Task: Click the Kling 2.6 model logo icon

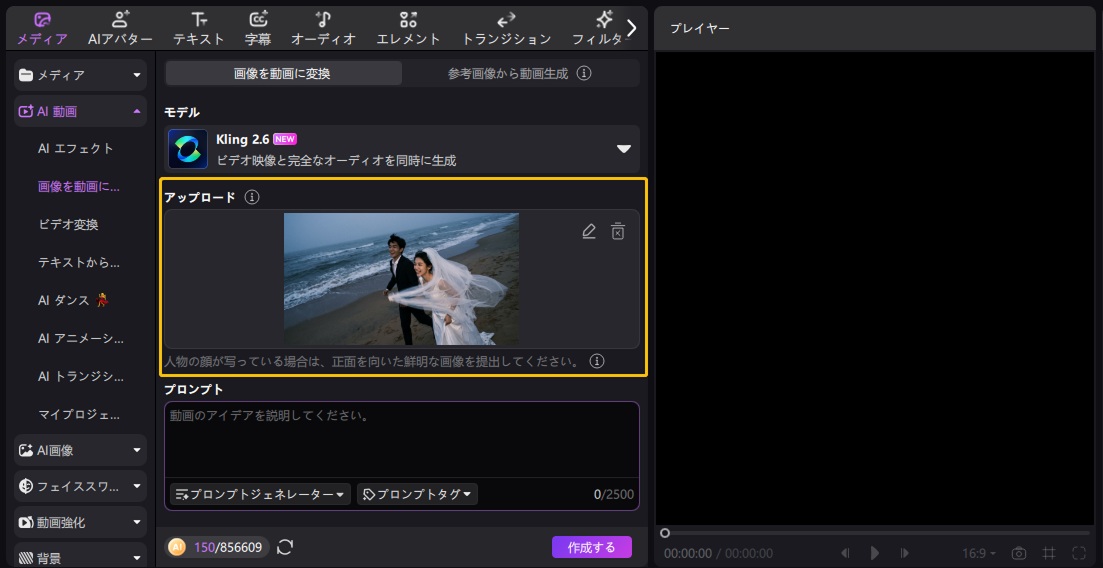Action: (188, 149)
